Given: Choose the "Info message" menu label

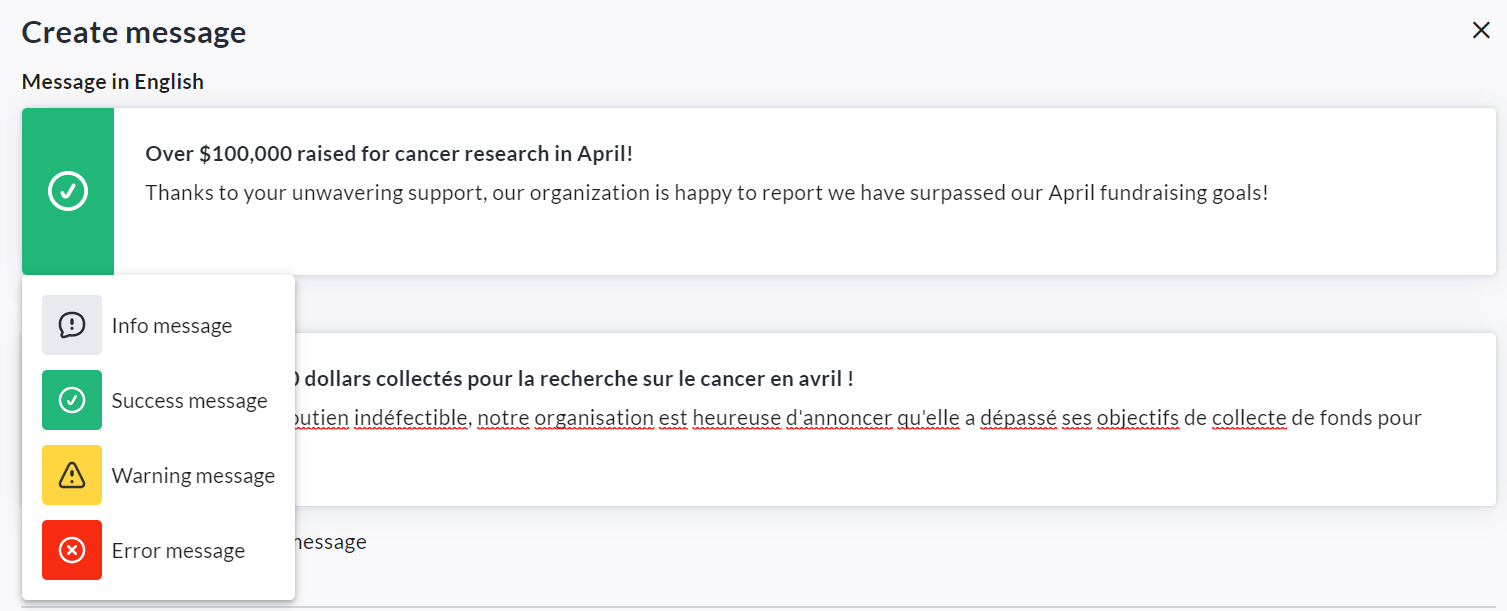Looking at the screenshot, I should point(172,326).
